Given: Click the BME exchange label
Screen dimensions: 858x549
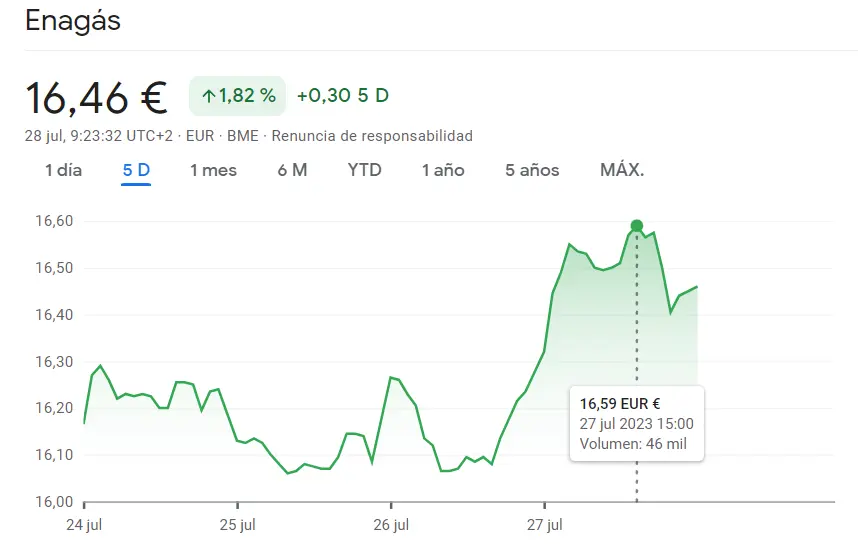Looking at the screenshot, I should click(x=243, y=136).
